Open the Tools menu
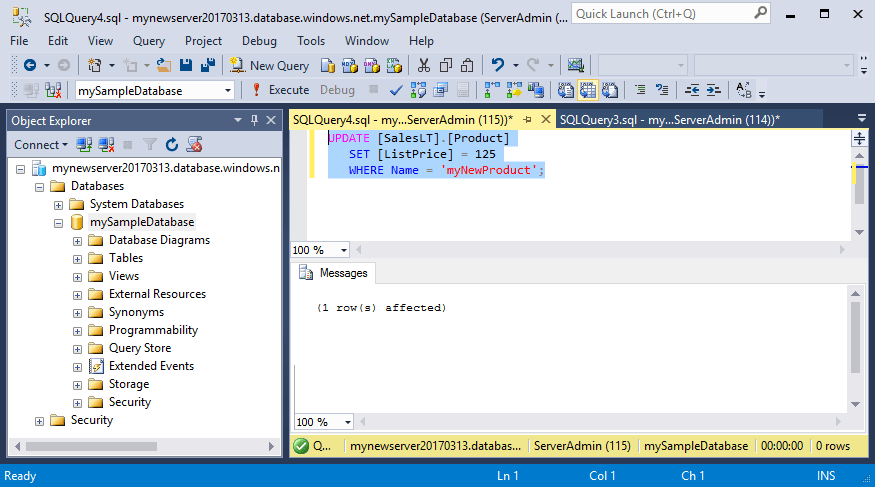 [x=311, y=41]
